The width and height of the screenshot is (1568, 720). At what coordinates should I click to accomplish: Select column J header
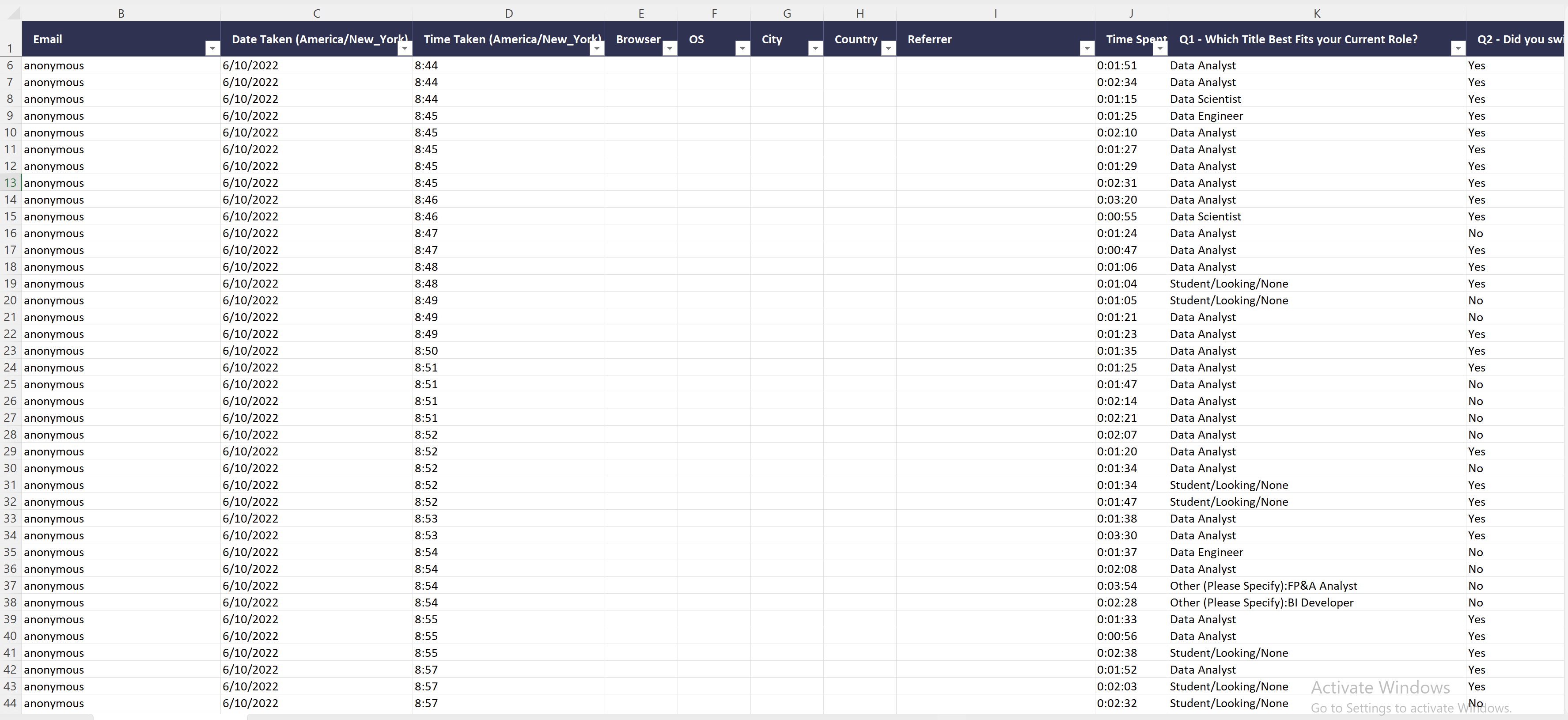click(1131, 13)
